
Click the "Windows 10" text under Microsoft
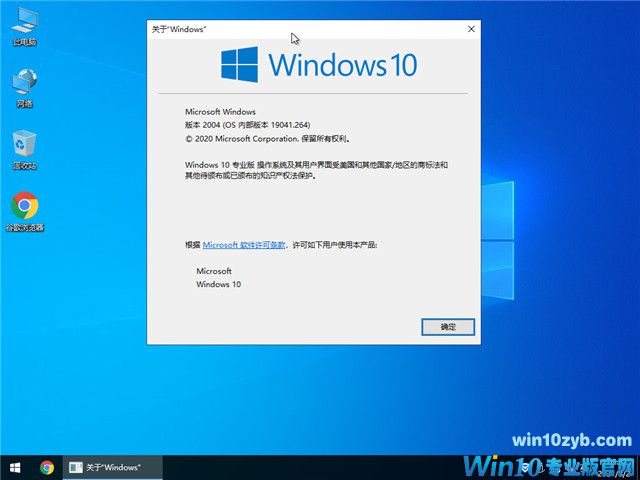point(218,284)
